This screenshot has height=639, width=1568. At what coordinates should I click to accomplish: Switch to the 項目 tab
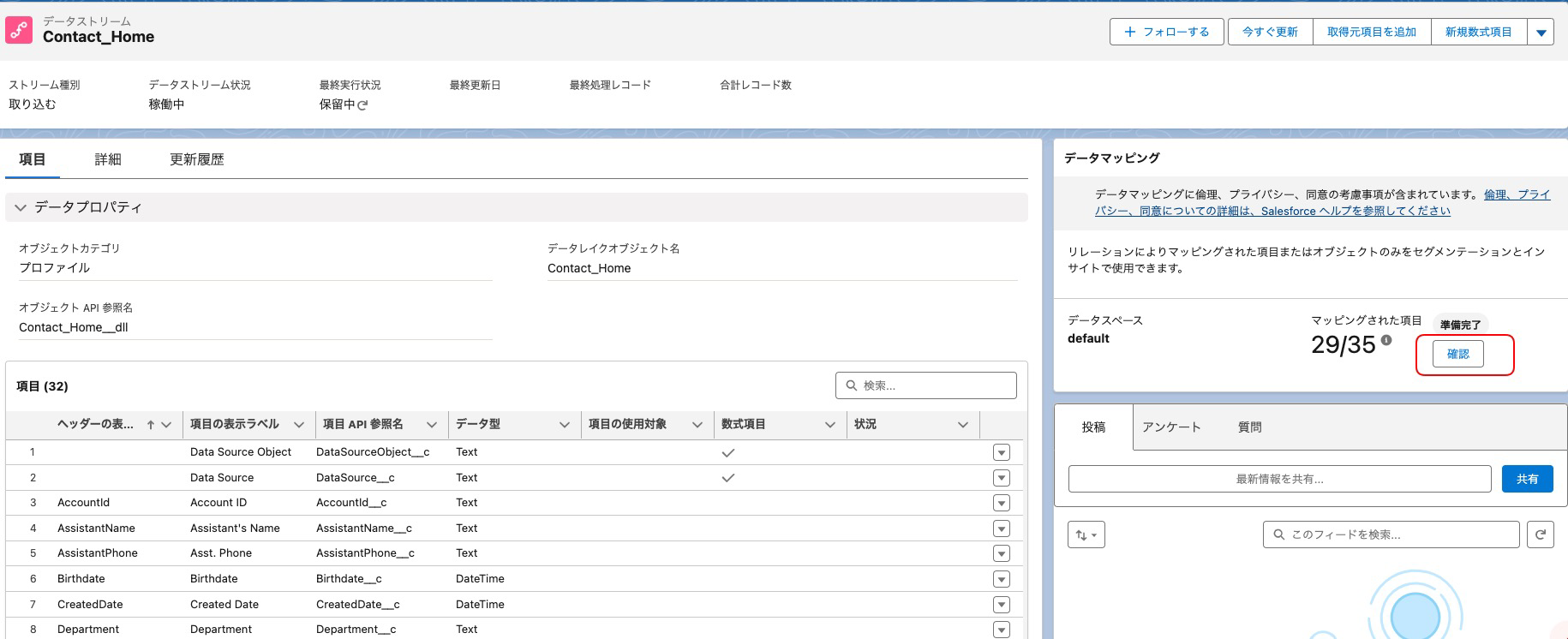(x=33, y=159)
